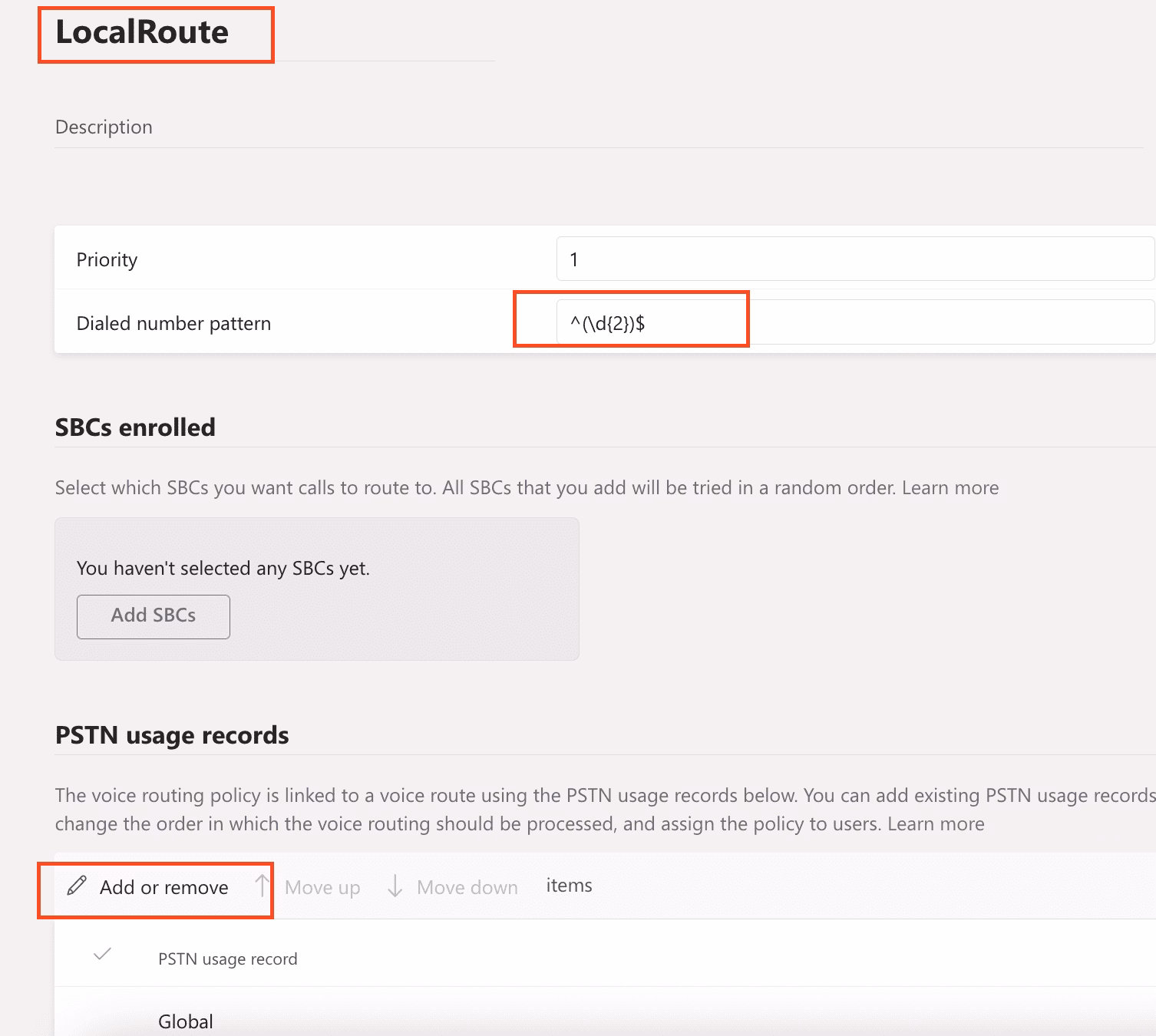Click the SBCs enrolled heading
Image resolution: width=1156 pixels, height=1036 pixels.
(135, 427)
